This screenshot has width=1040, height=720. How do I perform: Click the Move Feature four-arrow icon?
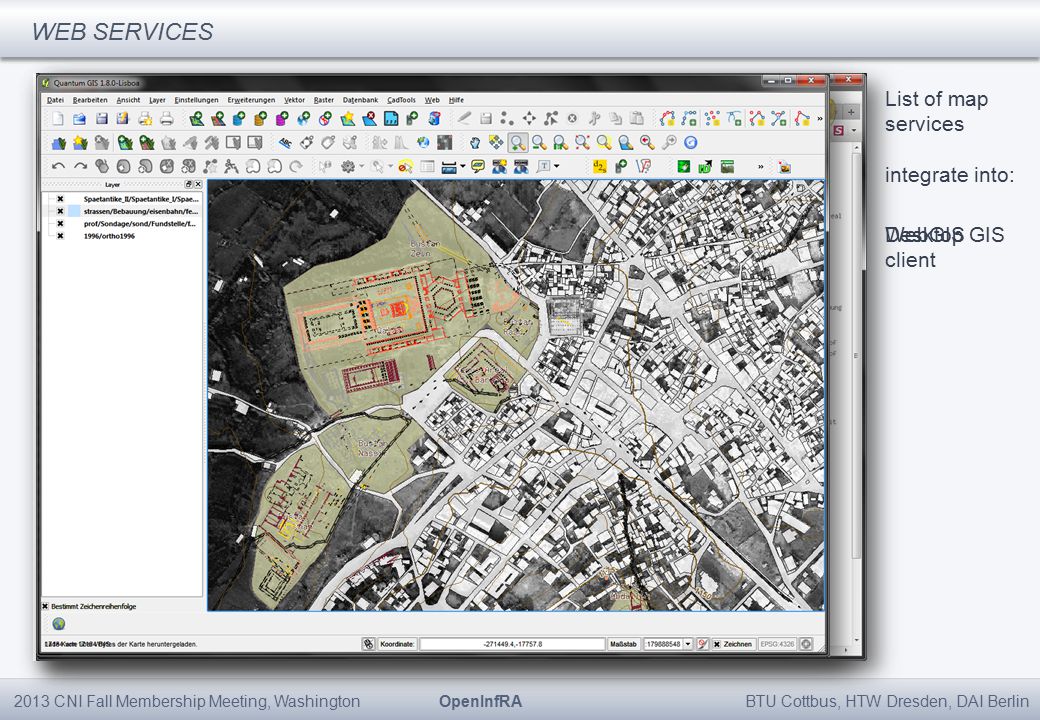[529, 119]
